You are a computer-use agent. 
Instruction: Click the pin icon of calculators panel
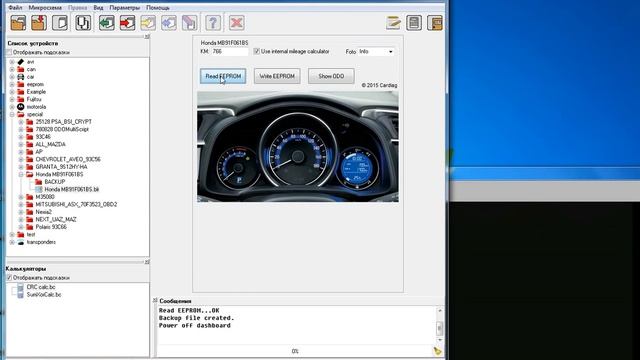(147, 262)
